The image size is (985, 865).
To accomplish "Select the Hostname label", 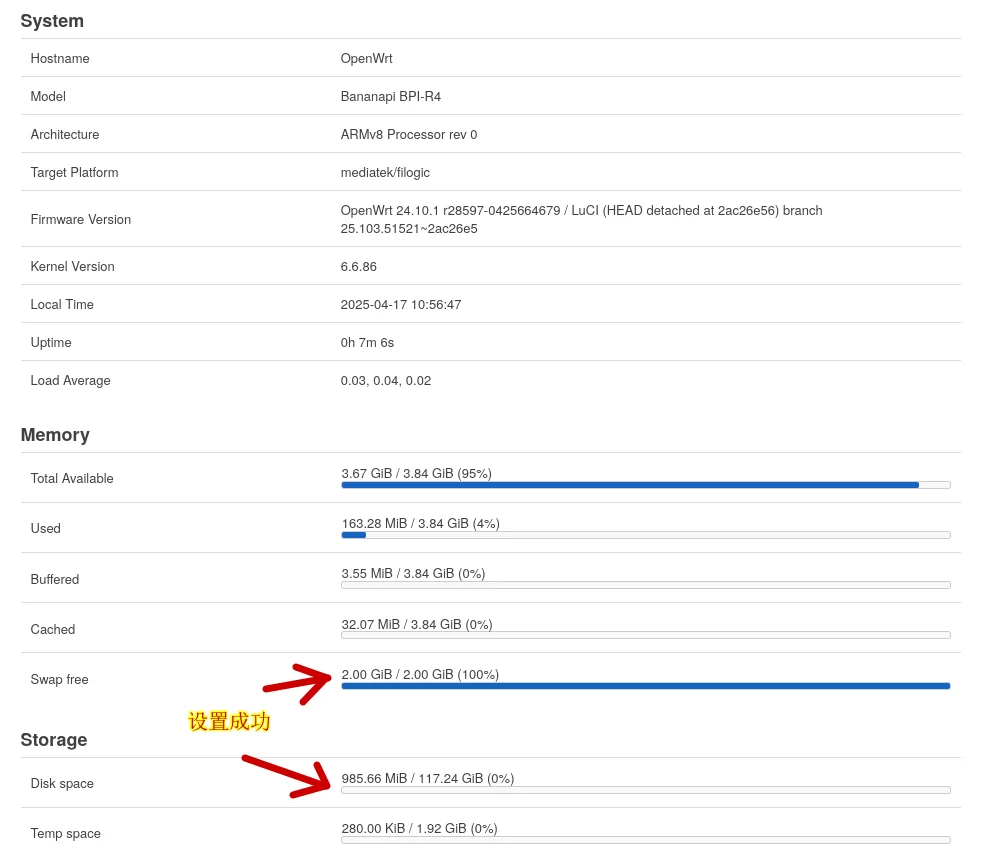I will tap(60, 58).
